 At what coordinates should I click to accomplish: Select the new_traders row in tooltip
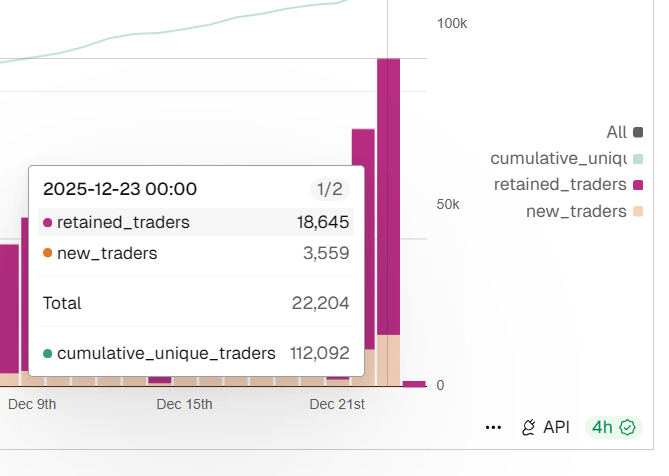[x=196, y=253]
